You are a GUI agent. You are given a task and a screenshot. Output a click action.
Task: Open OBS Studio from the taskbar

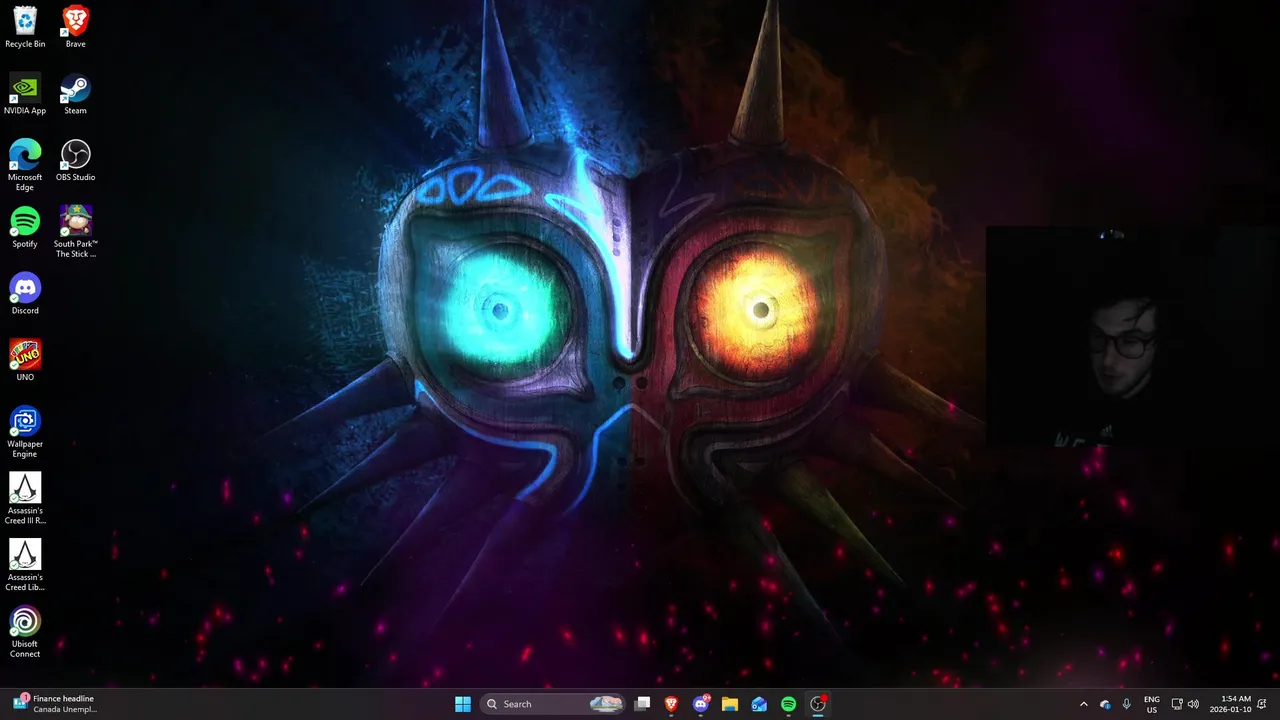818,704
